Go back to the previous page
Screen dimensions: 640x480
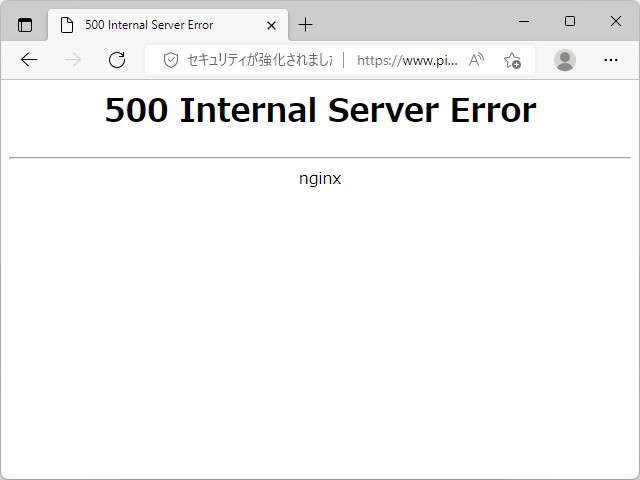(29, 60)
